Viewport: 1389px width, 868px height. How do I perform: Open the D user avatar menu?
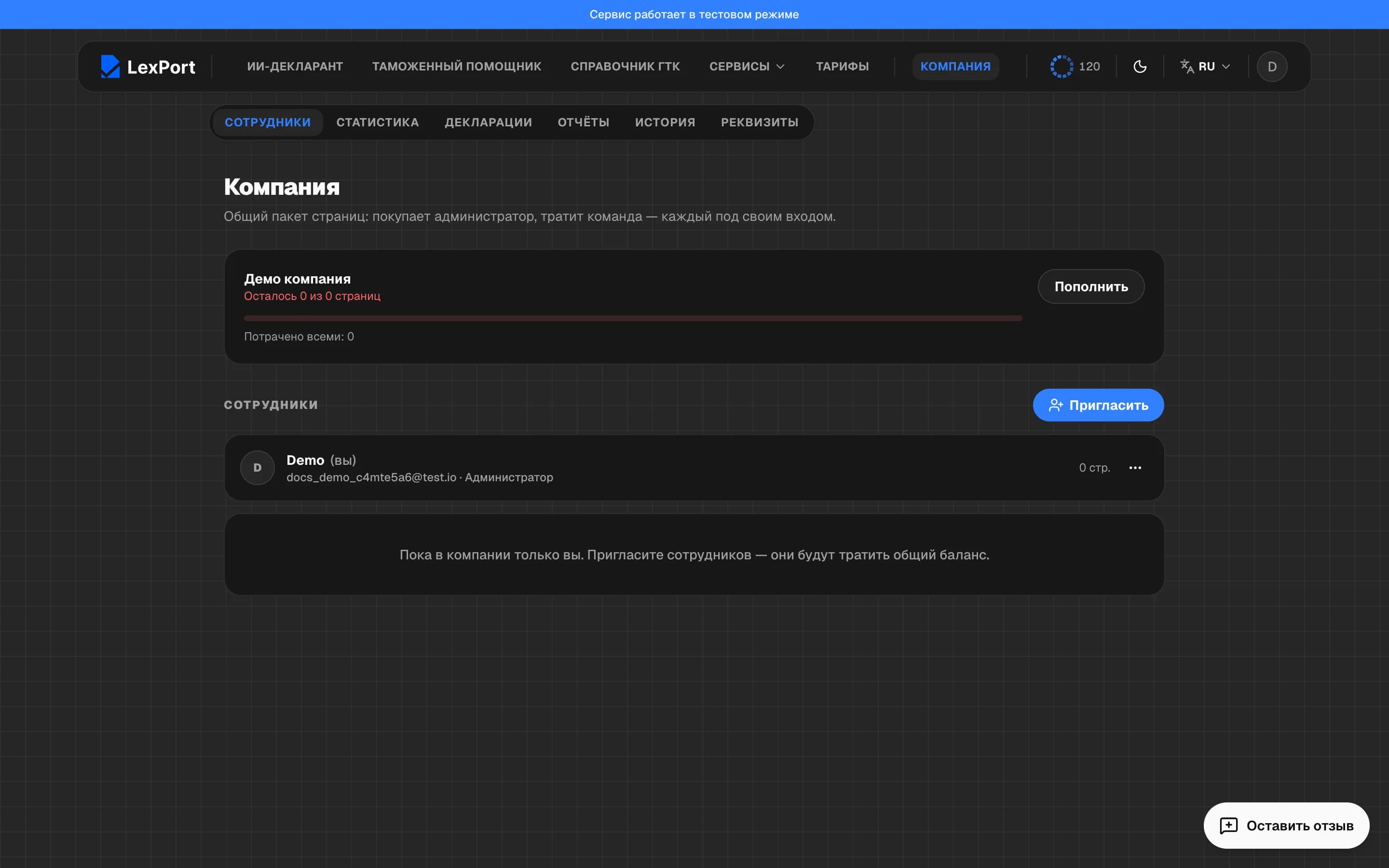point(1272,67)
